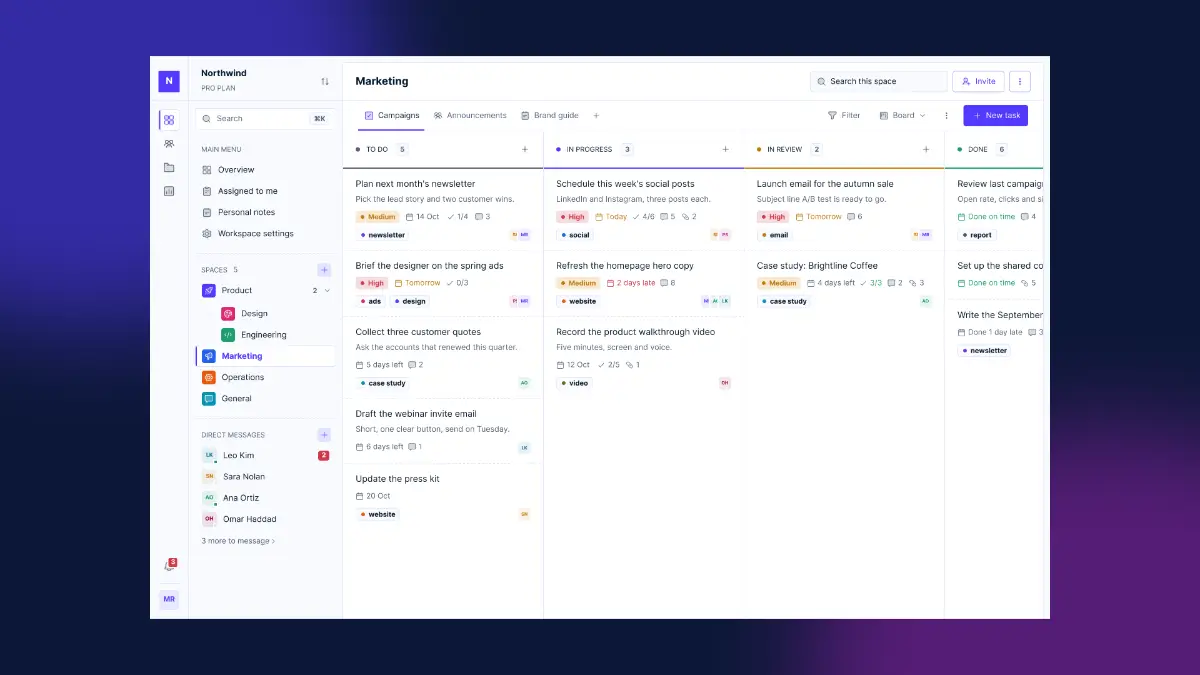This screenshot has width=1200, height=675.
Task: Click the Search this space field
Action: coord(878,82)
